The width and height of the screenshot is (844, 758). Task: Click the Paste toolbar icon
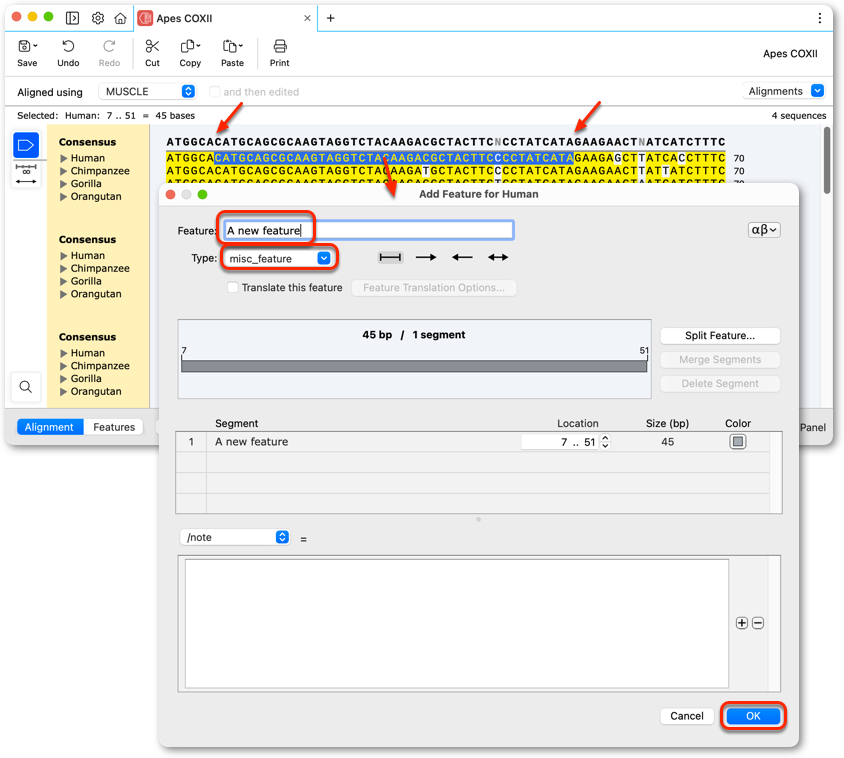tap(233, 47)
